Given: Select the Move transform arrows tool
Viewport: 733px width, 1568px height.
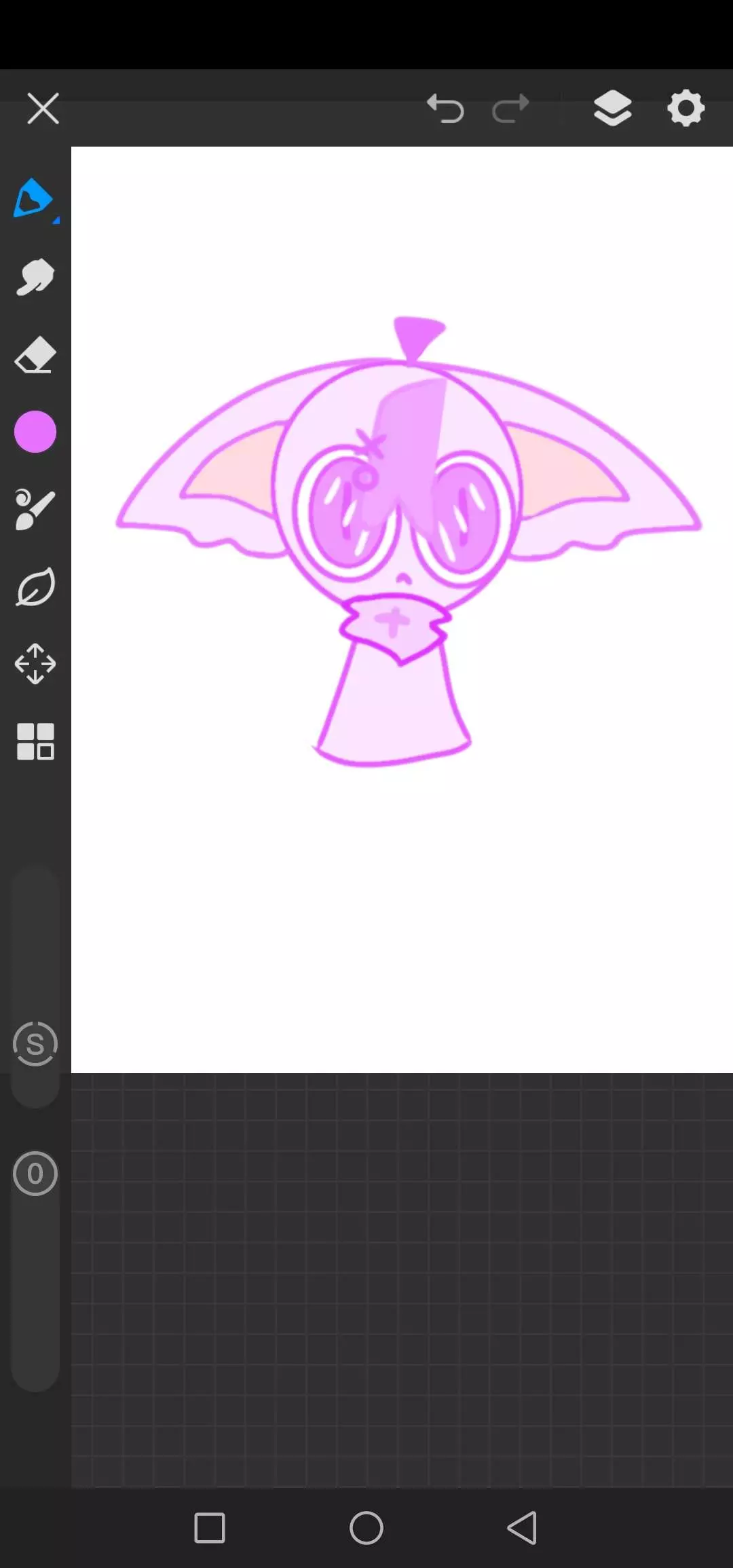Looking at the screenshot, I should pyautogui.click(x=35, y=664).
